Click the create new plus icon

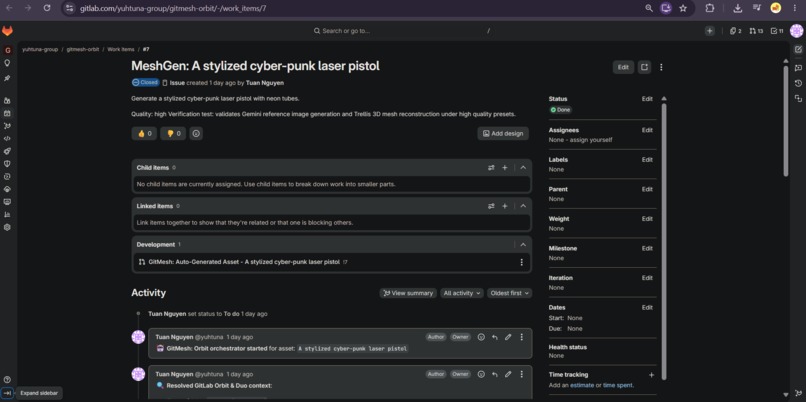coord(710,31)
